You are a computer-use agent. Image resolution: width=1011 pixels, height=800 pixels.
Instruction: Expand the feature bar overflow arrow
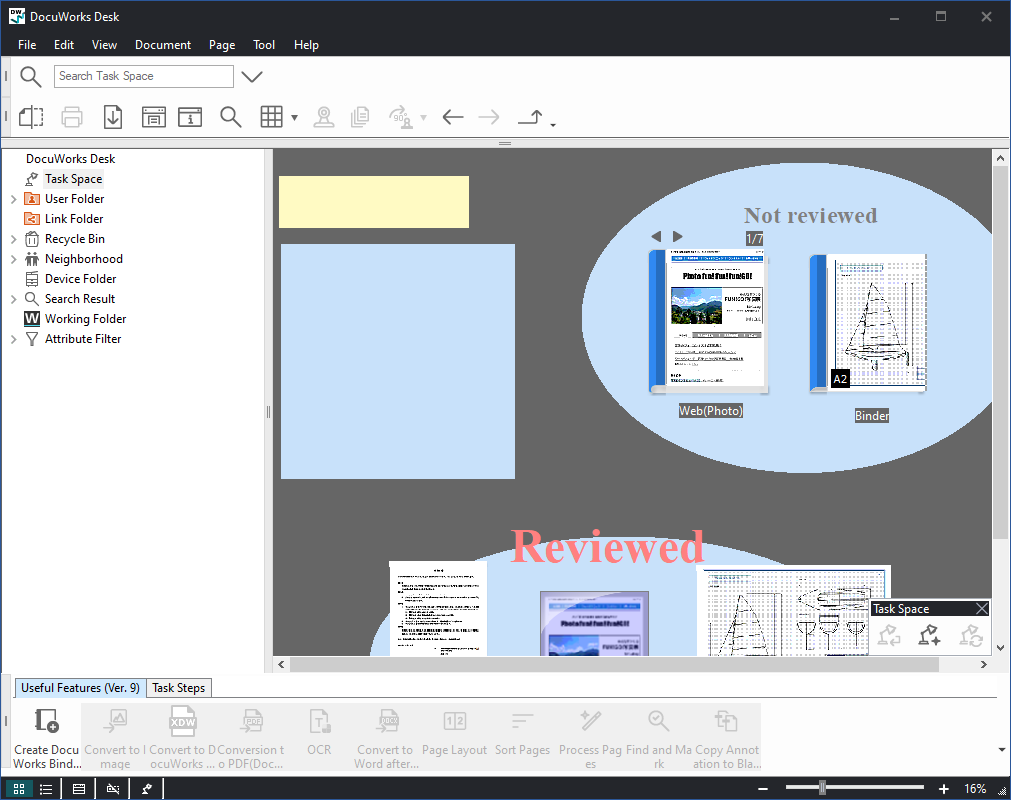pos(1002,749)
